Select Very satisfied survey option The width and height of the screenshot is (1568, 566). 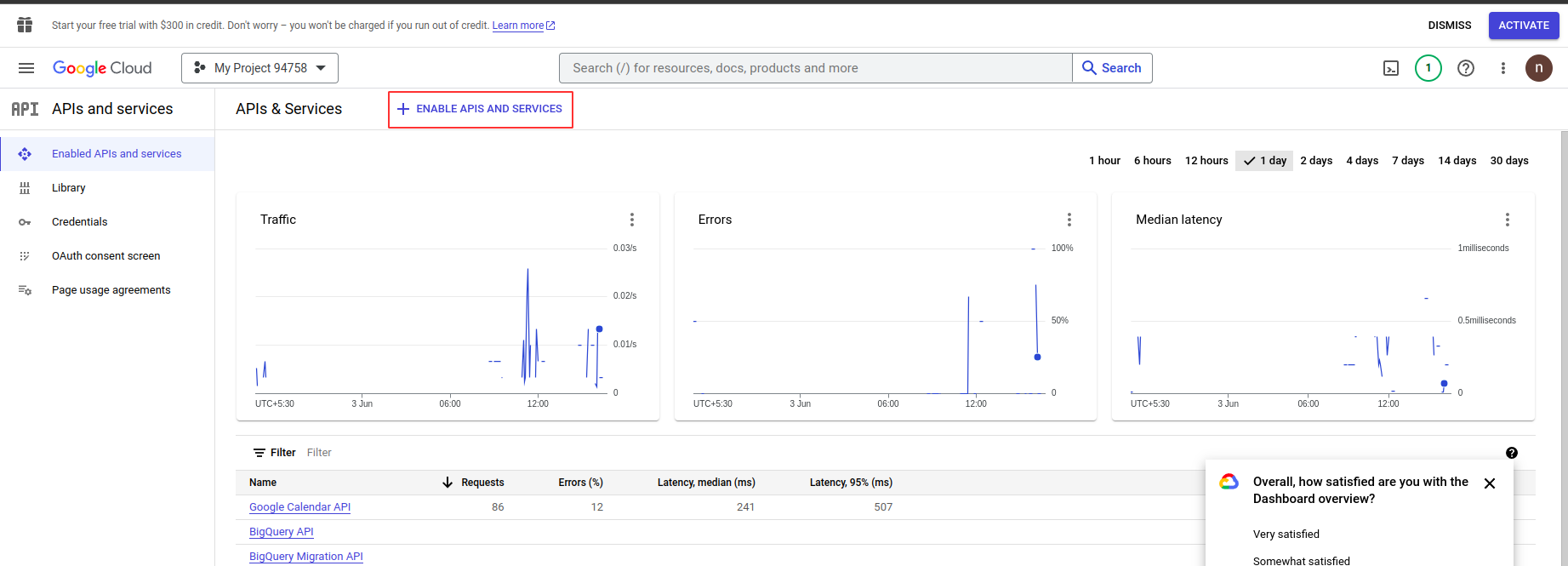1286,535
